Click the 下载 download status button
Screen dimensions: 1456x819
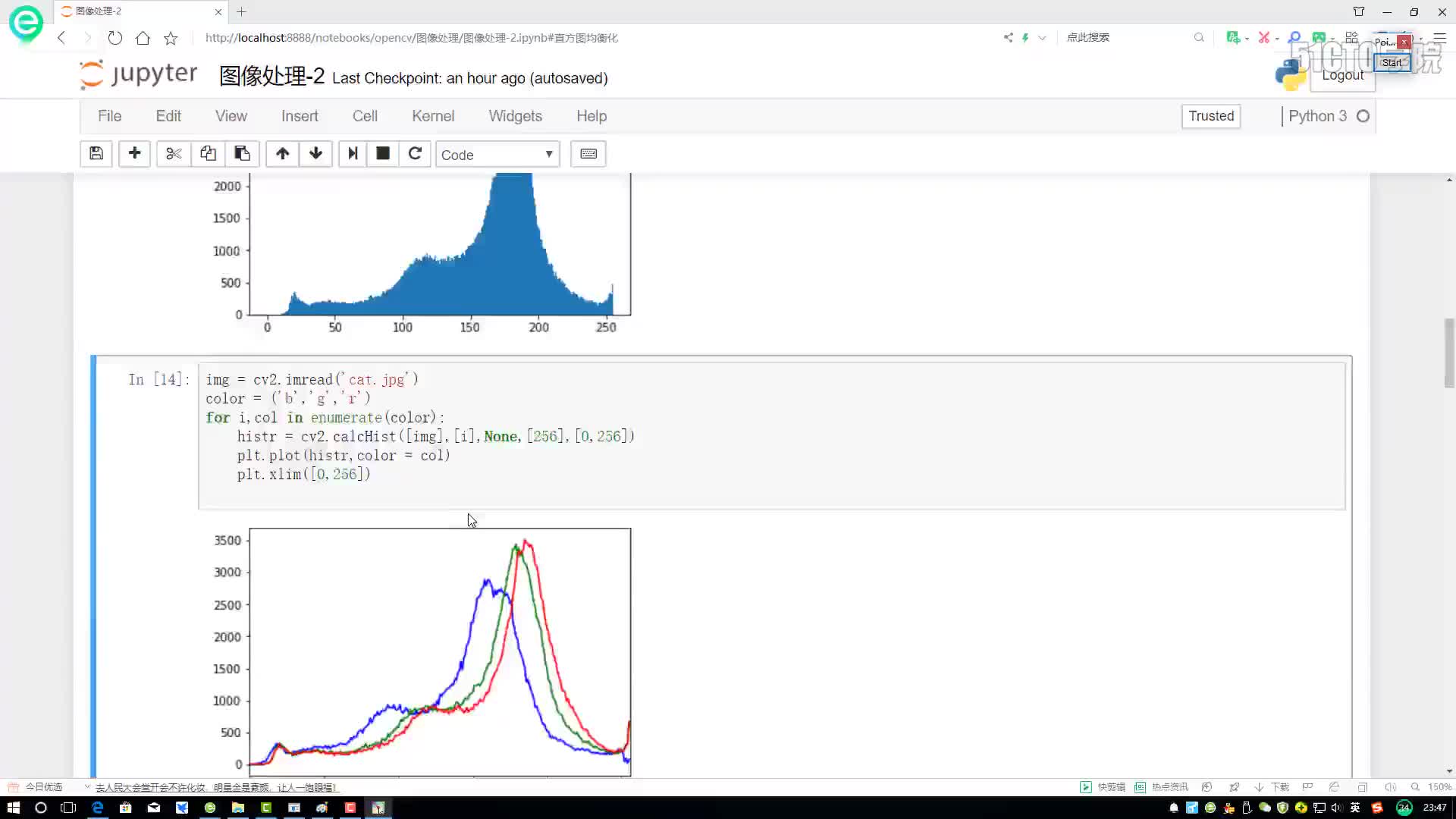pyautogui.click(x=1272, y=787)
